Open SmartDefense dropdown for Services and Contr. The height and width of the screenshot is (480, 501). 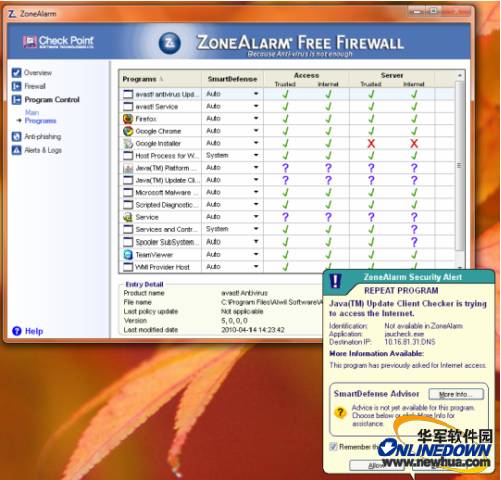256,229
